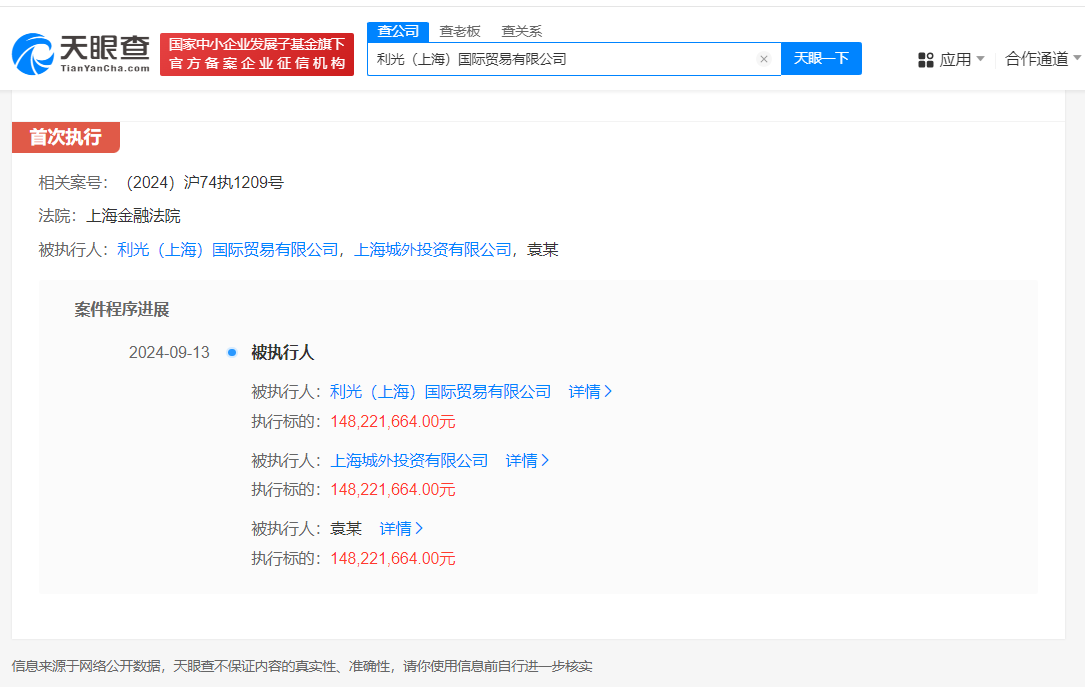Clear the search box using the × icon
Image resolution: width=1085 pixels, height=687 pixels.
click(764, 58)
